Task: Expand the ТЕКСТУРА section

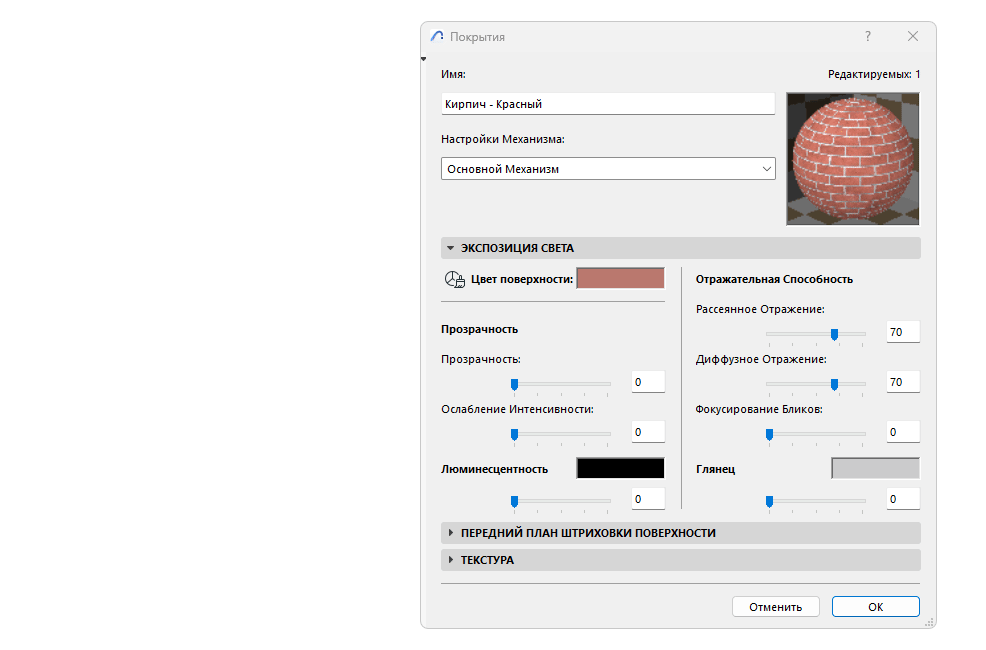Action: pyautogui.click(x=450, y=560)
